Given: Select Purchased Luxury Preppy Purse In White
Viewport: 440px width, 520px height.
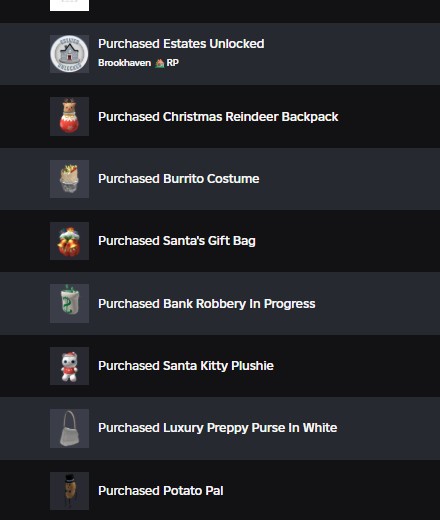Looking at the screenshot, I should 217,428.
